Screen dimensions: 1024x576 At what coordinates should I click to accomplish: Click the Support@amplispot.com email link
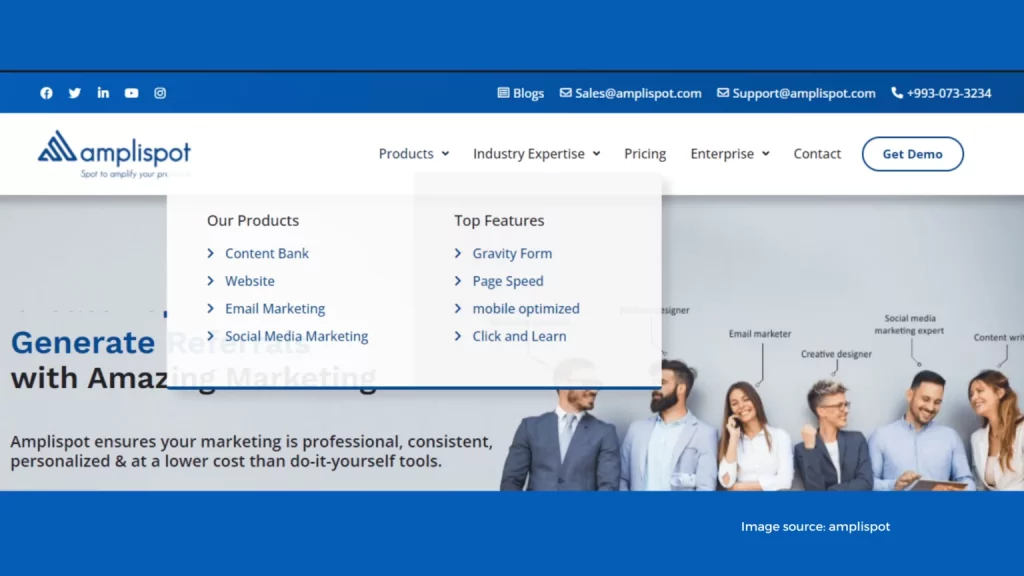pos(796,93)
